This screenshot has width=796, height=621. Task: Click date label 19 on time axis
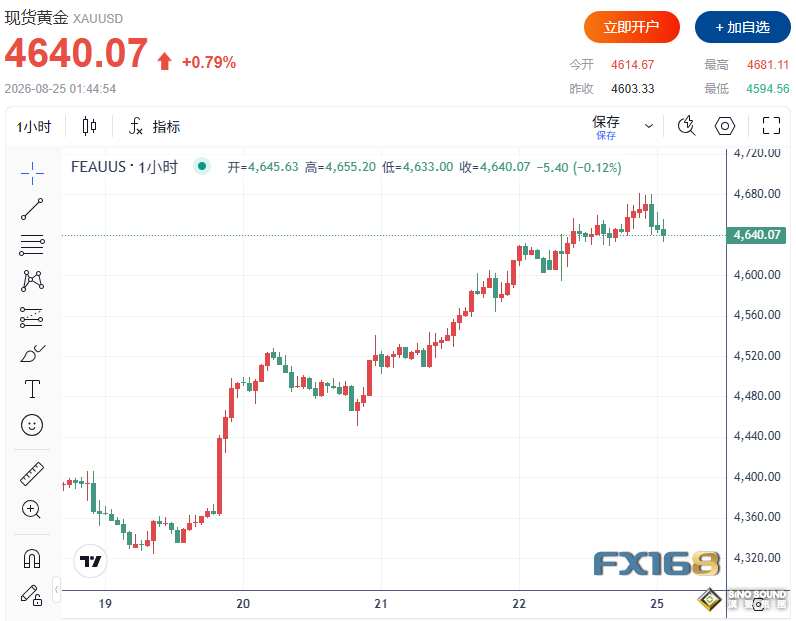click(x=105, y=604)
